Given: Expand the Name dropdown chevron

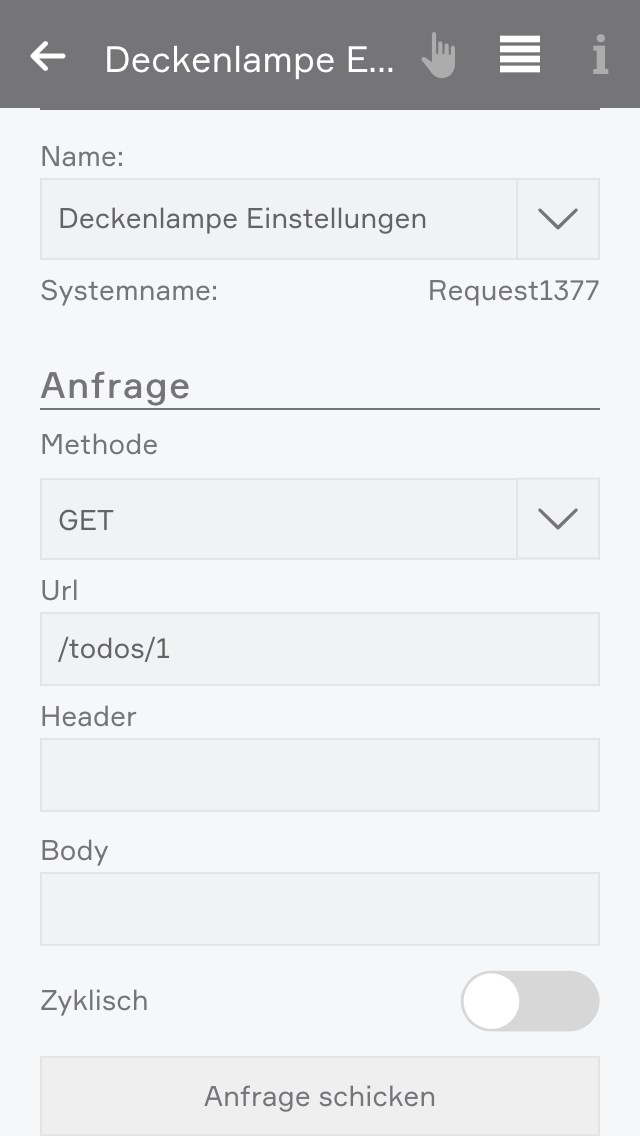Looking at the screenshot, I should pos(558,219).
